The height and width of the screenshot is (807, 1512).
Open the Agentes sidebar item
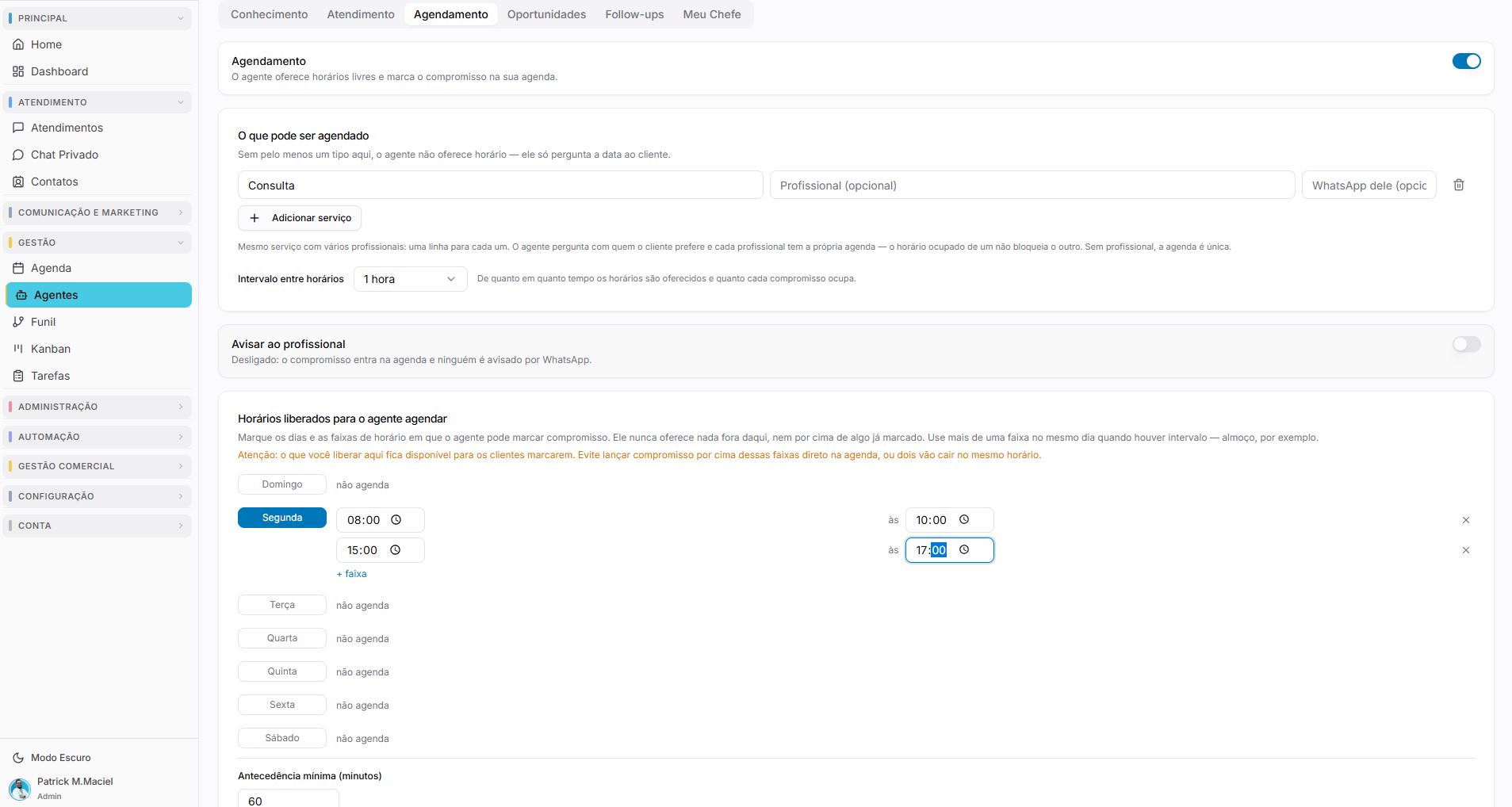pyautogui.click(x=98, y=295)
